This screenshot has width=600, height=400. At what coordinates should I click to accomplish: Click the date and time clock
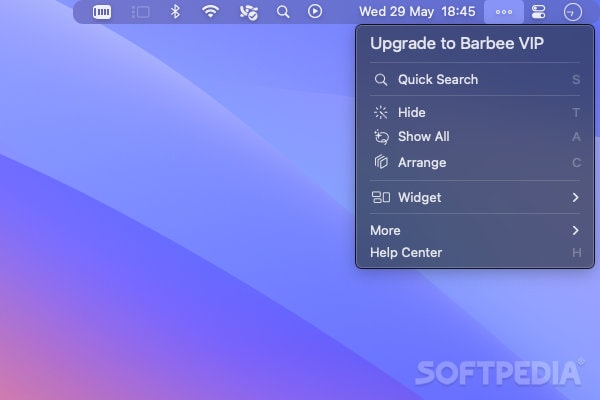(417, 11)
